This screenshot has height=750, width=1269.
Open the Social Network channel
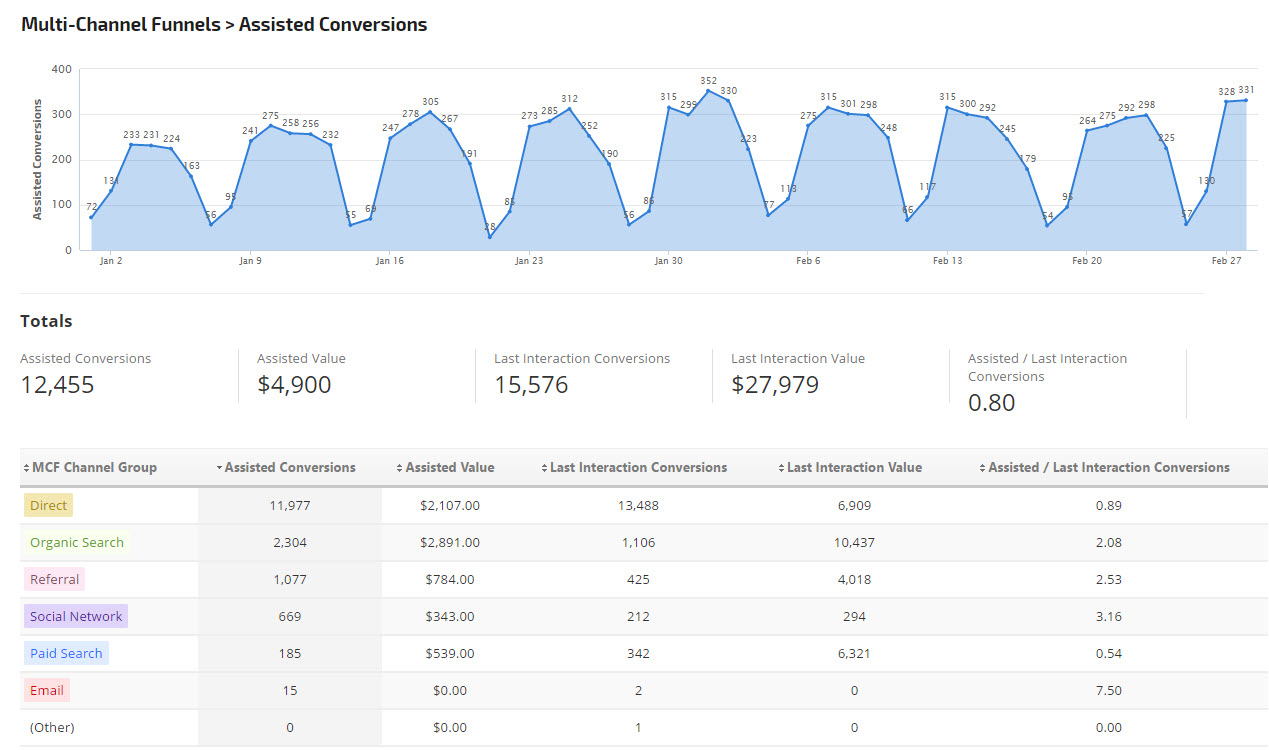point(76,616)
